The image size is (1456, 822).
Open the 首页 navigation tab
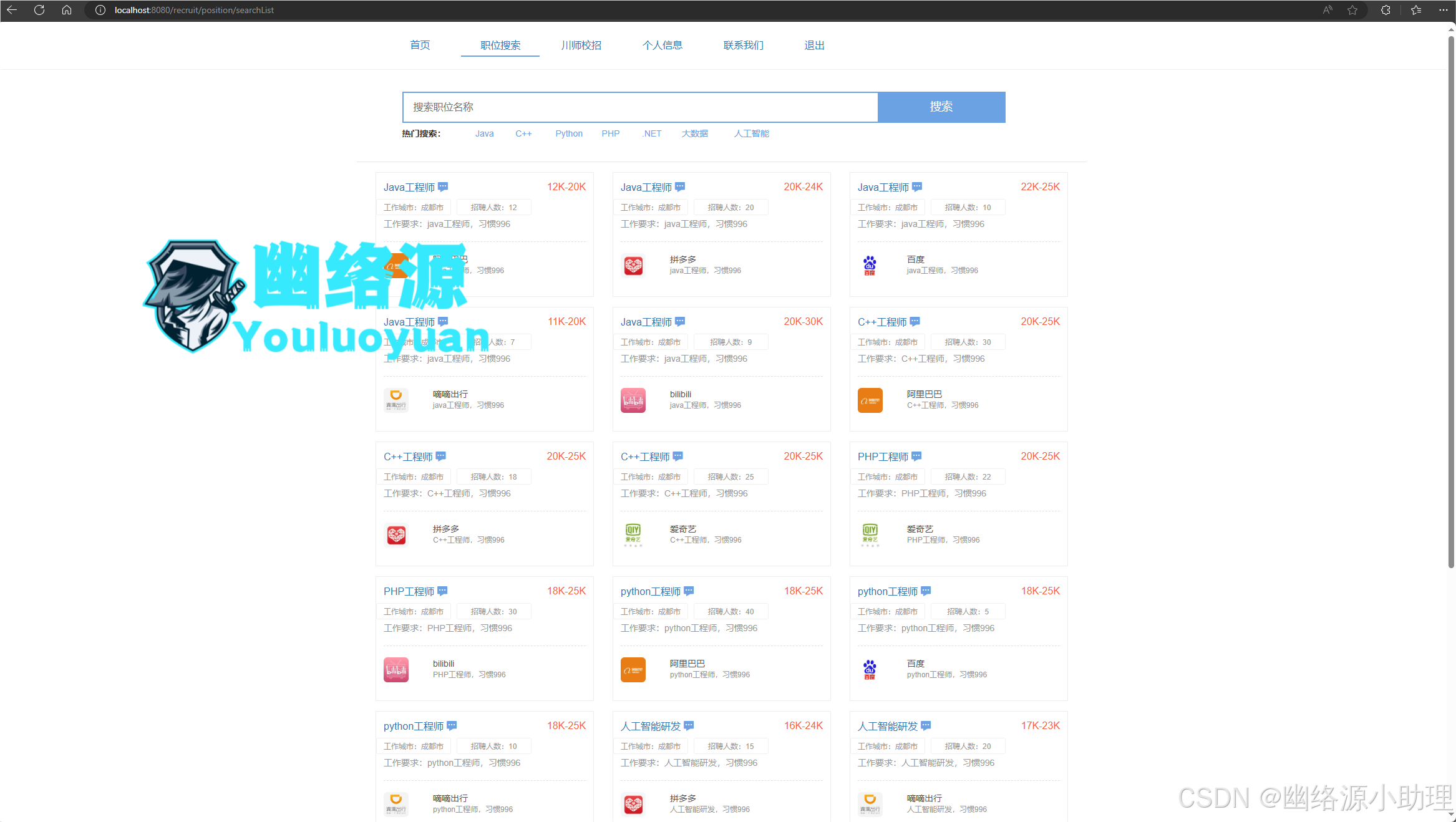420,45
